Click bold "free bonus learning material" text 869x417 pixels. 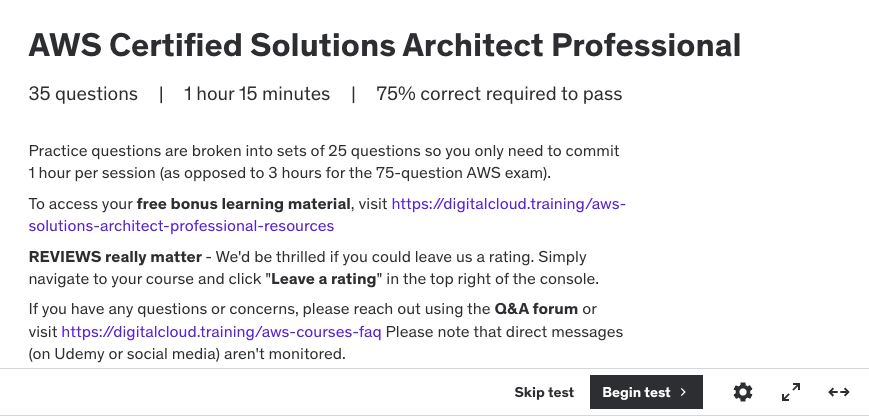(x=243, y=204)
